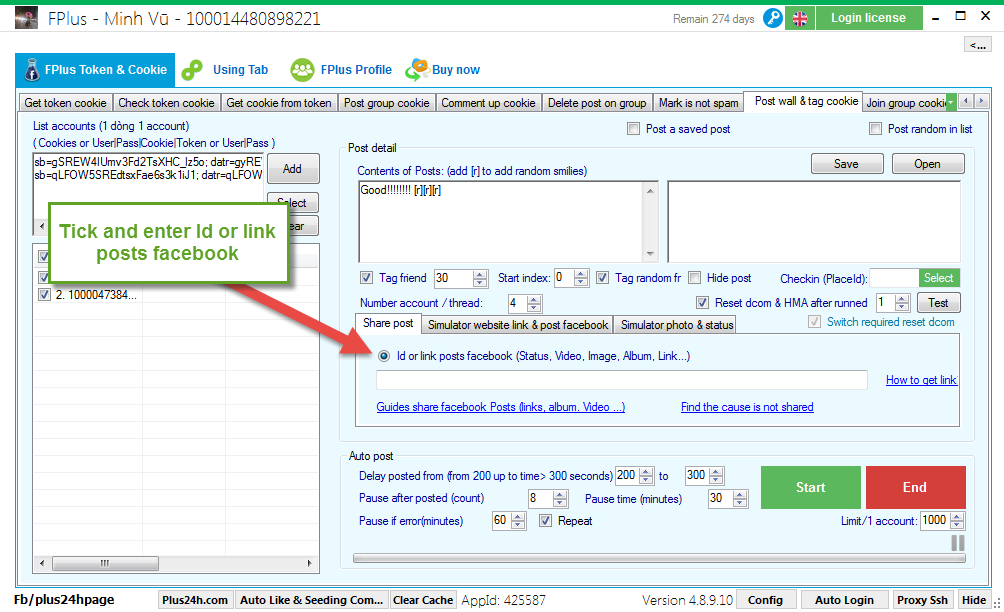Open the Check token cookie tab
Screen dimensions: 1004x612
click(166, 102)
